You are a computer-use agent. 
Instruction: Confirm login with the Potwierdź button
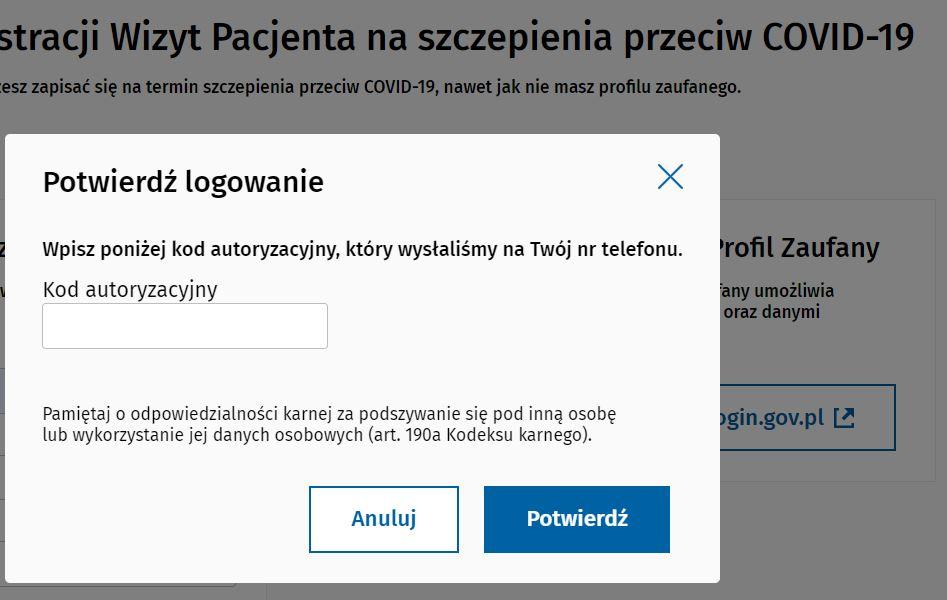pos(577,519)
